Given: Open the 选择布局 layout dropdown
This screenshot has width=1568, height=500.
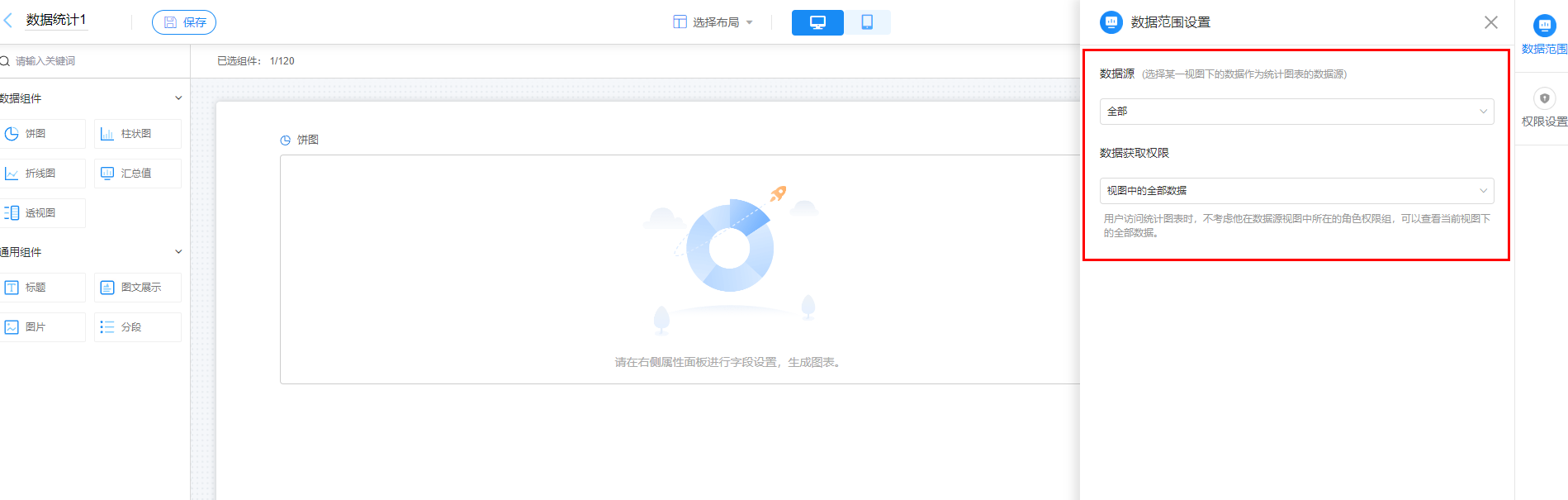Looking at the screenshot, I should (713, 22).
